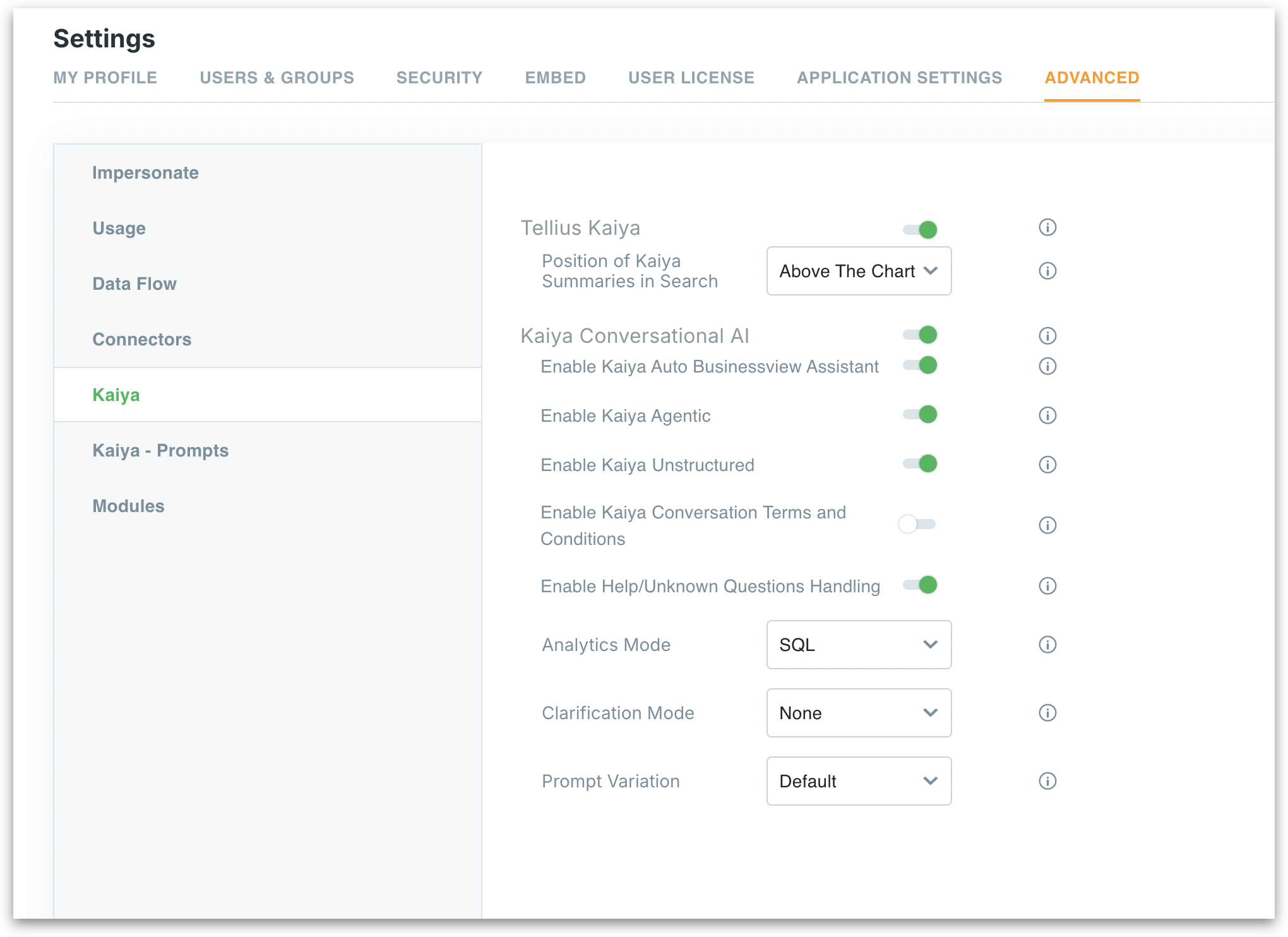
Task: Select Impersonate in the sidebar list
Action: pyautogui.click(x=145, y=172)
